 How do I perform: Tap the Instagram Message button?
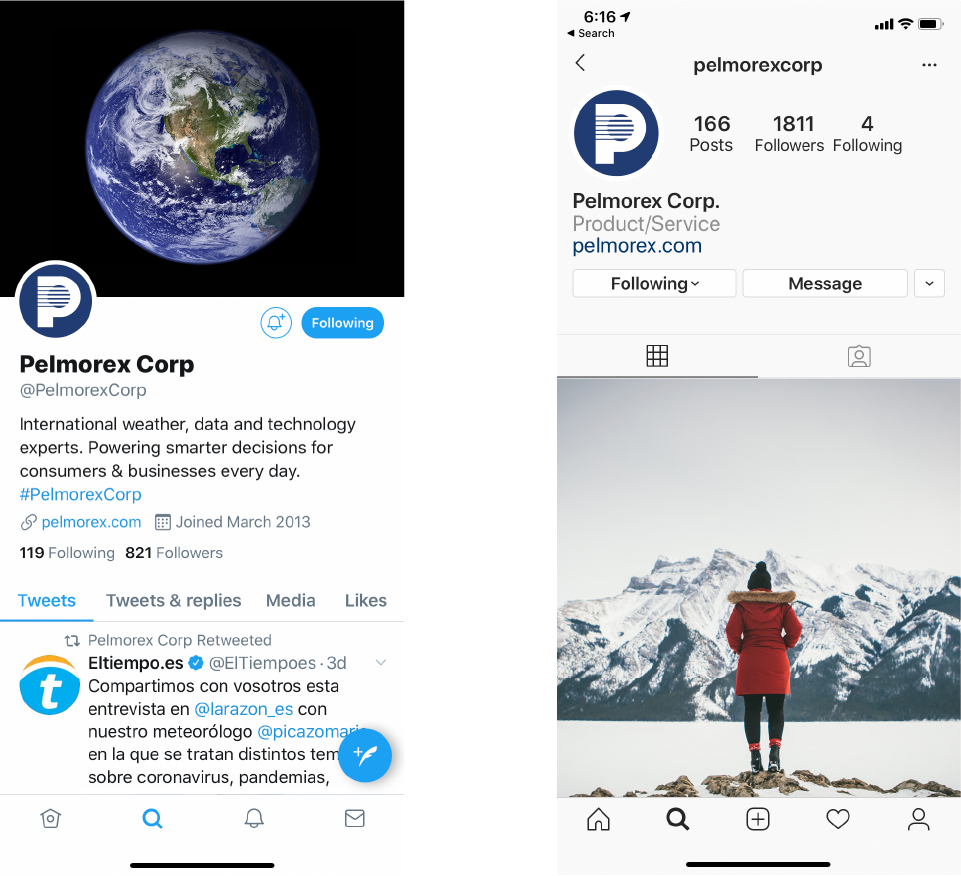pos(825,283)
